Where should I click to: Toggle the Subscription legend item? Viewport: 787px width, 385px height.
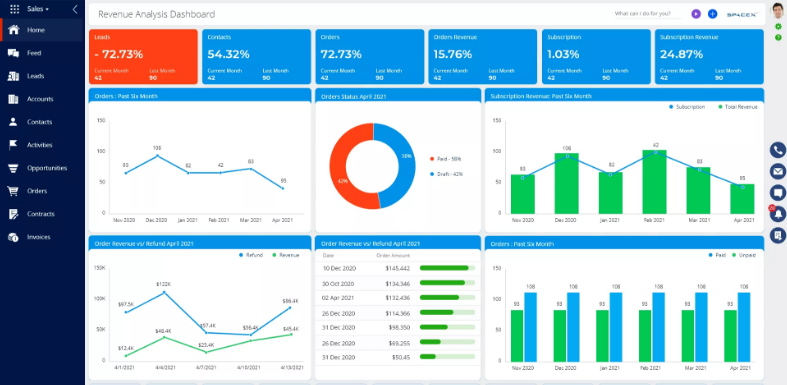coord(687,107)
